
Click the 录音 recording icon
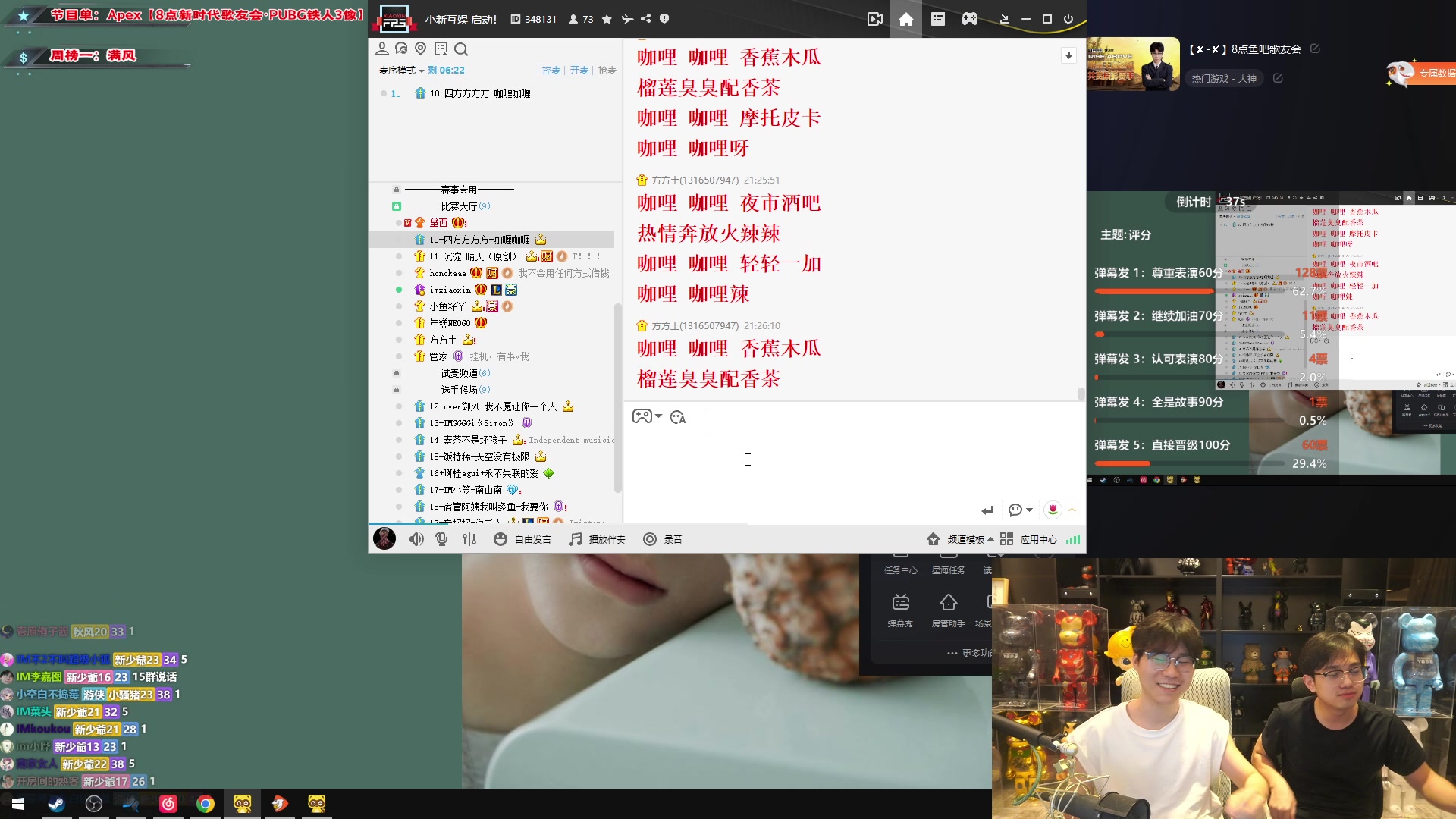coord(650,539)
